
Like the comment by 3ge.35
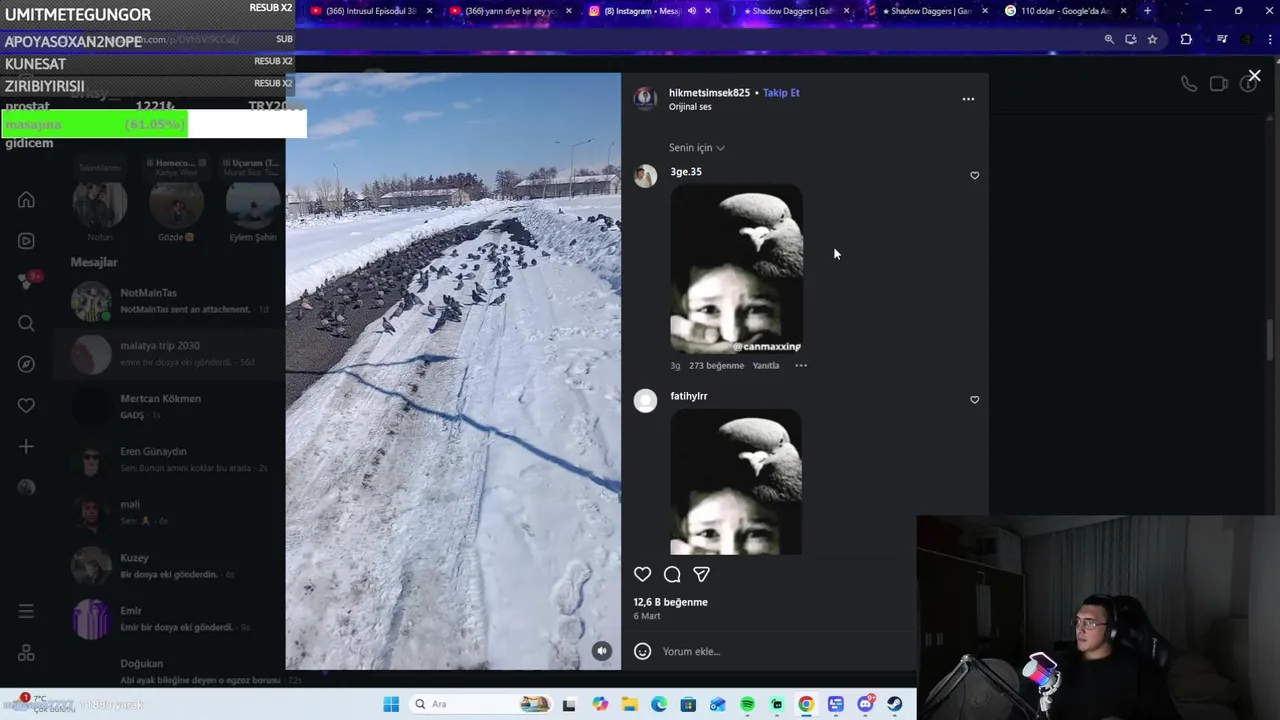point(975,176)
